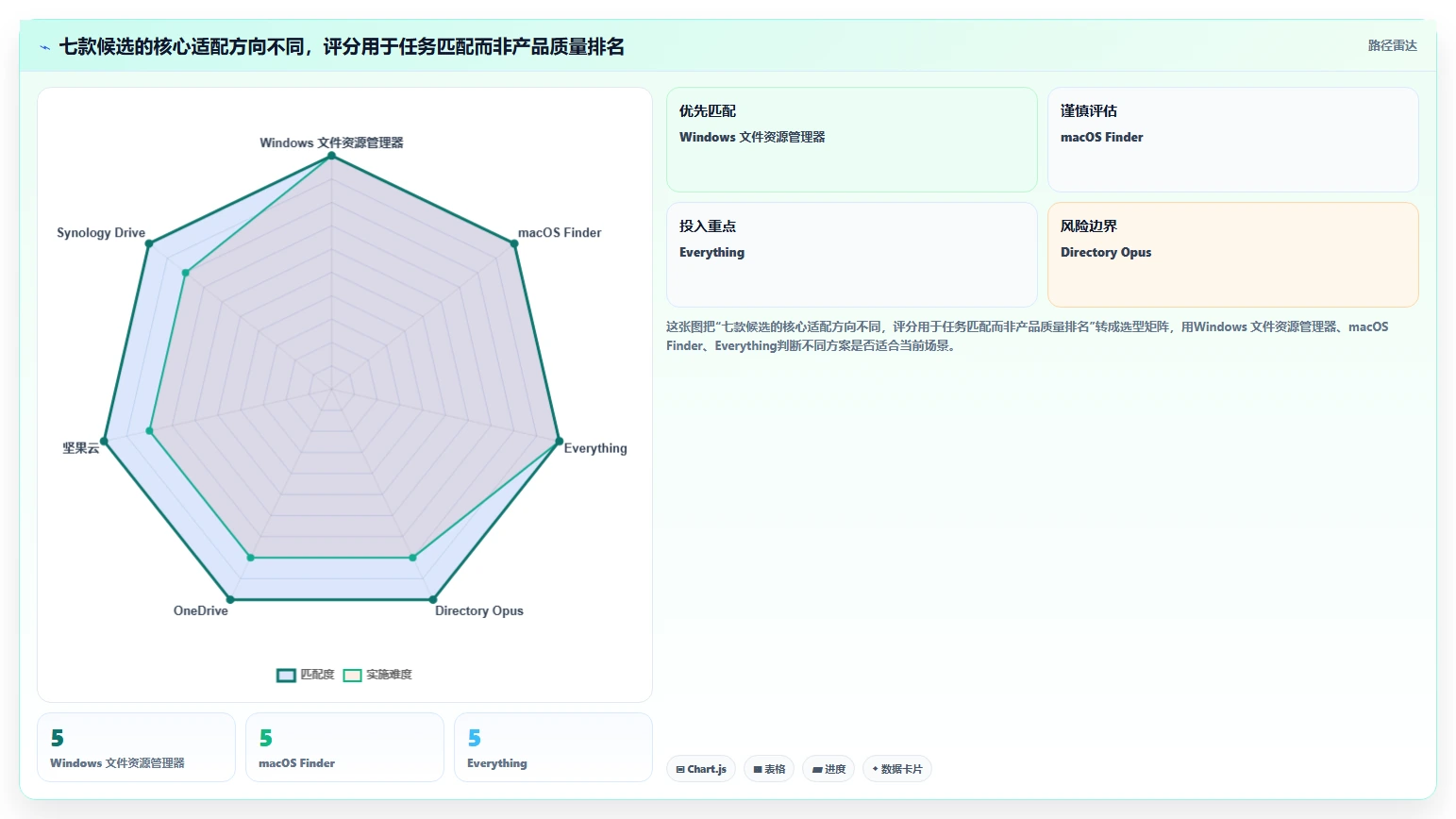Click the OneDrive radar axis label
This screenshot has height=819, width=1456.
(x=200, y=610)
